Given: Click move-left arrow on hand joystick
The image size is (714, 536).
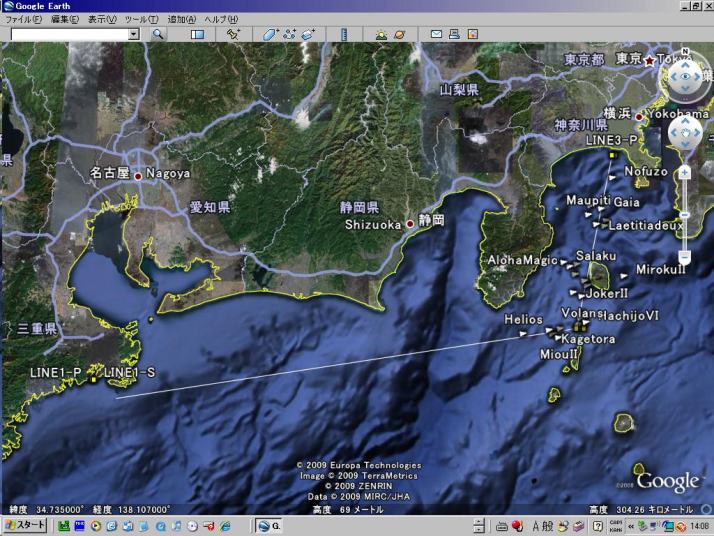Looking at the screenshot, I should [x=673, y=133].
